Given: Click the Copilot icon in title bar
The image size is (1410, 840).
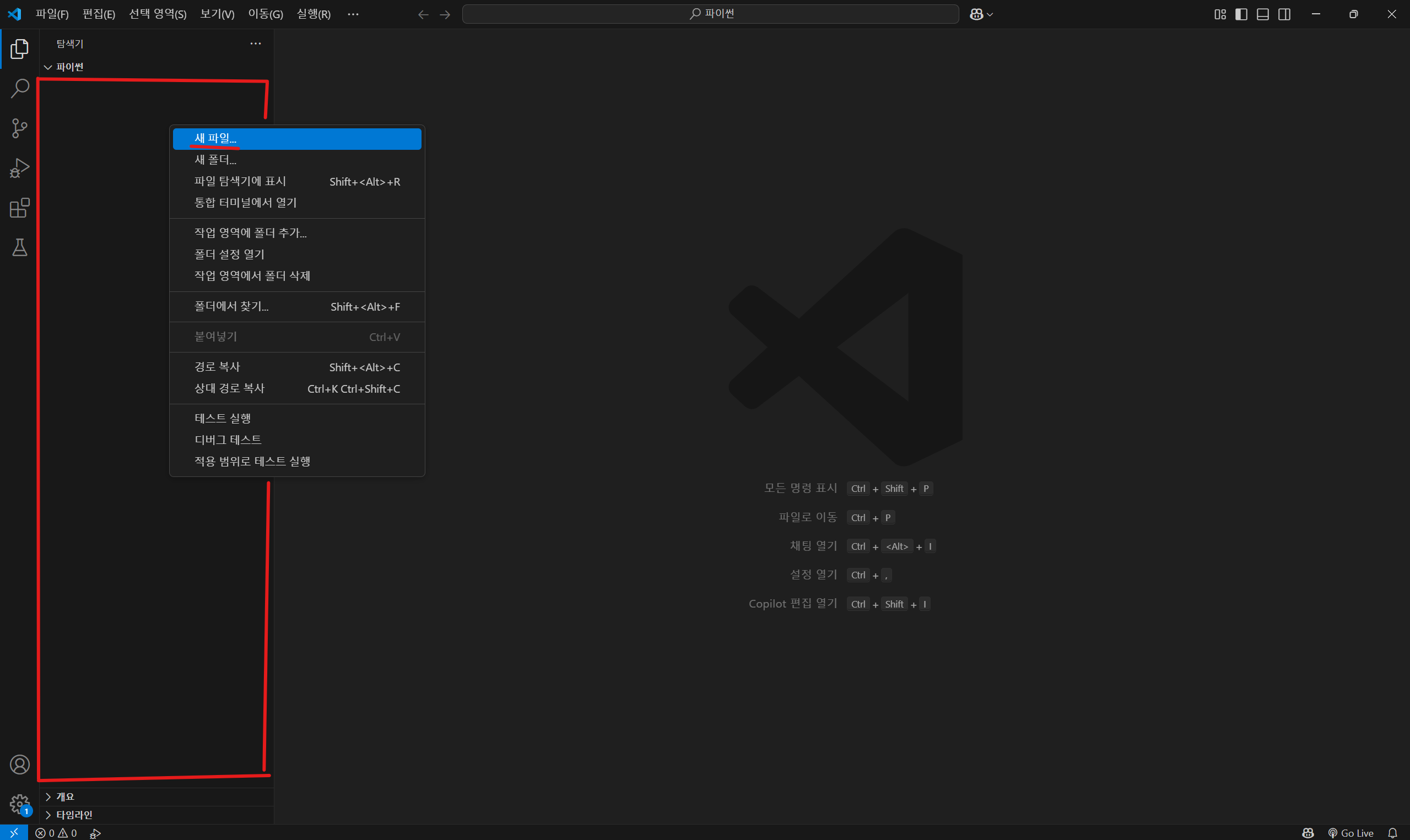Looking at the screenshot, I should coord(976,14).
